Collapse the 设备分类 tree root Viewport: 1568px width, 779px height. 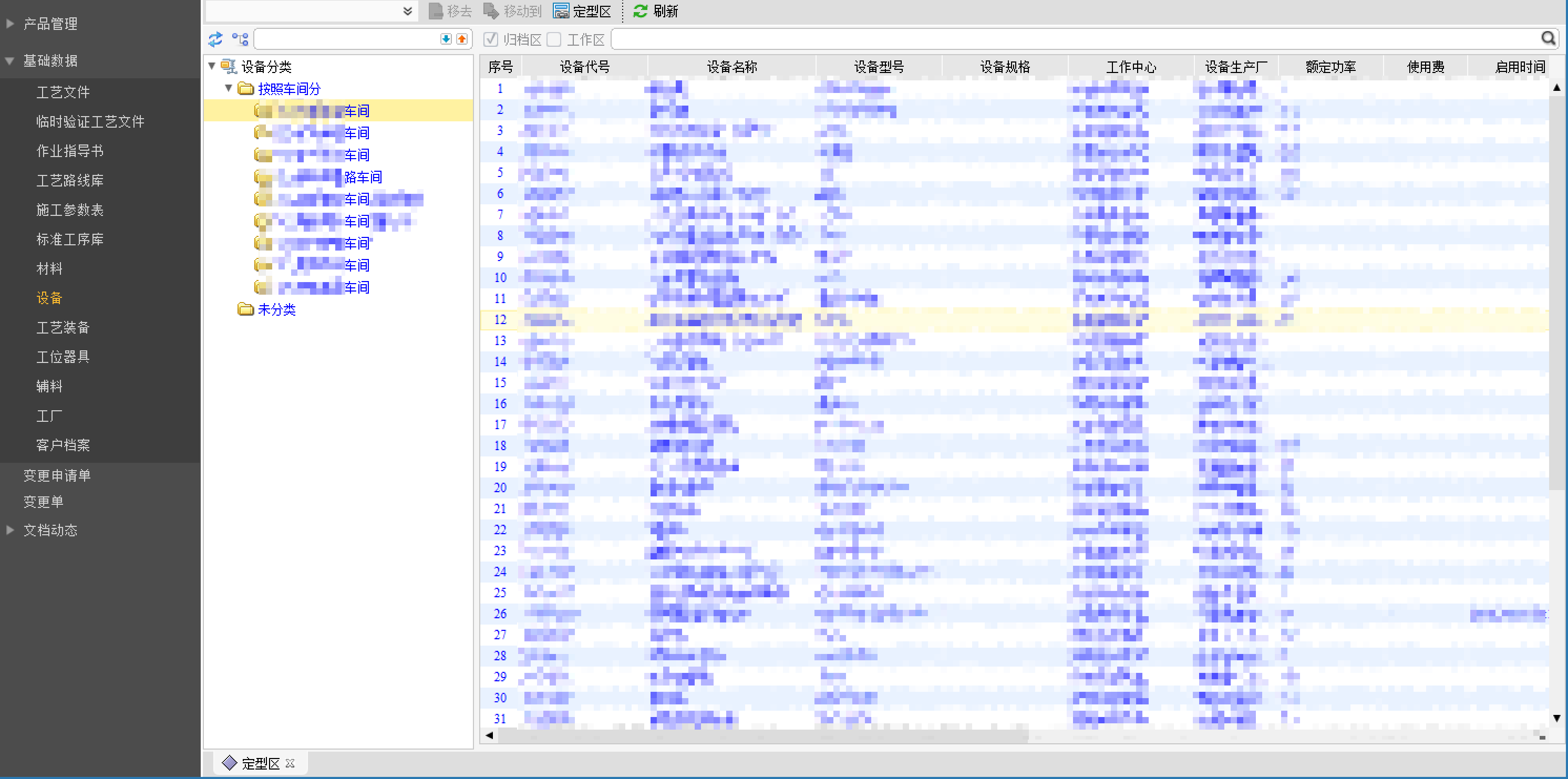point(212,66)
